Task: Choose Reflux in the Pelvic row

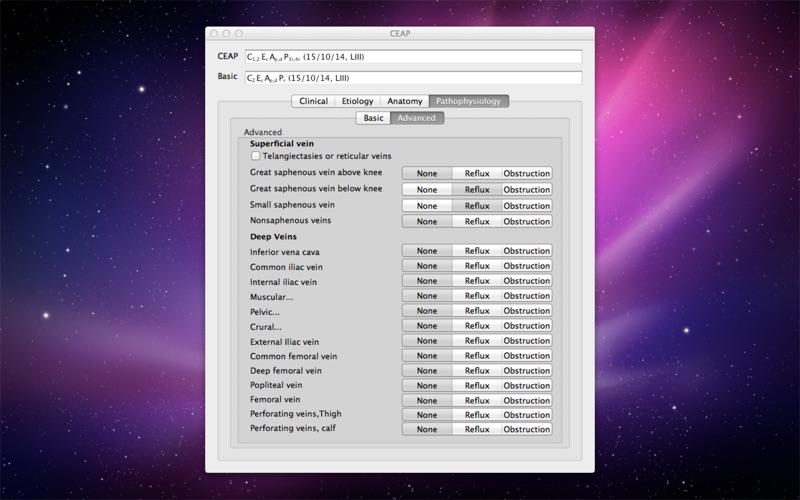Action: (477, 311)
